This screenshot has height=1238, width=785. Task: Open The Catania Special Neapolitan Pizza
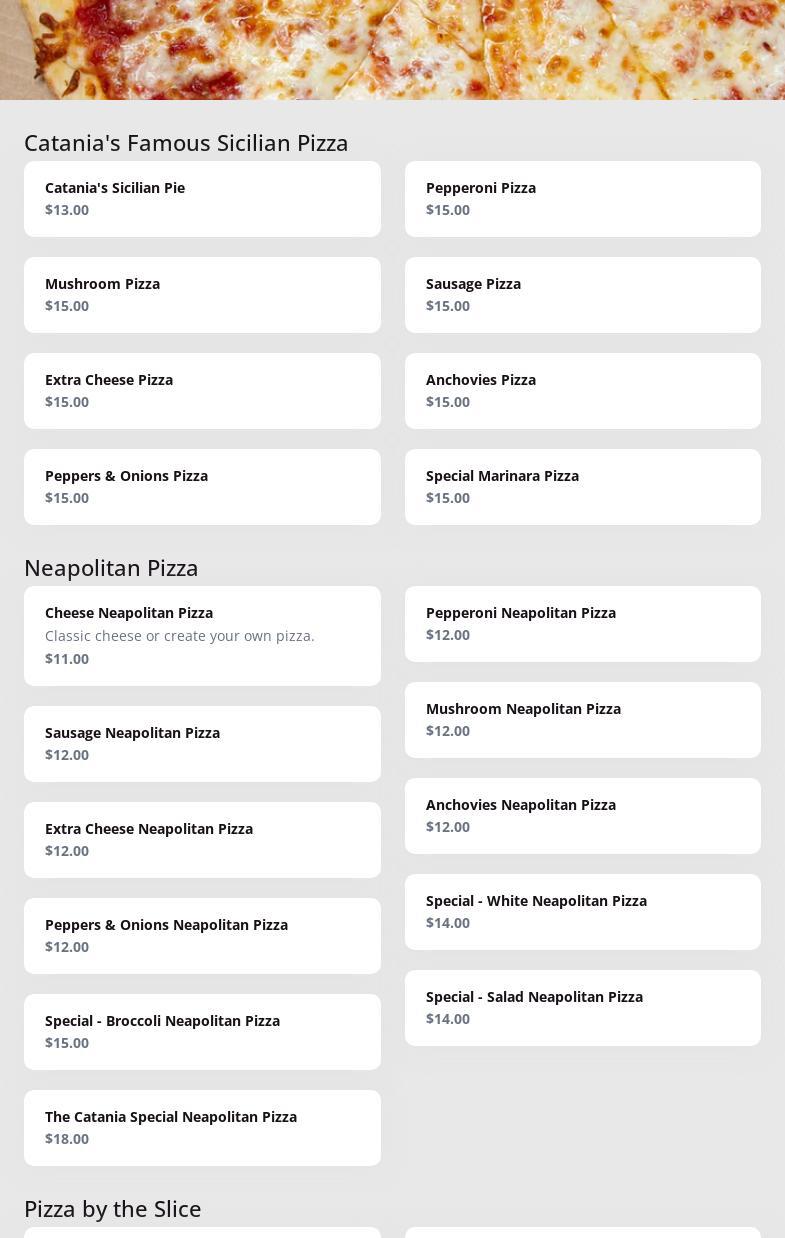pos(202,1128)
